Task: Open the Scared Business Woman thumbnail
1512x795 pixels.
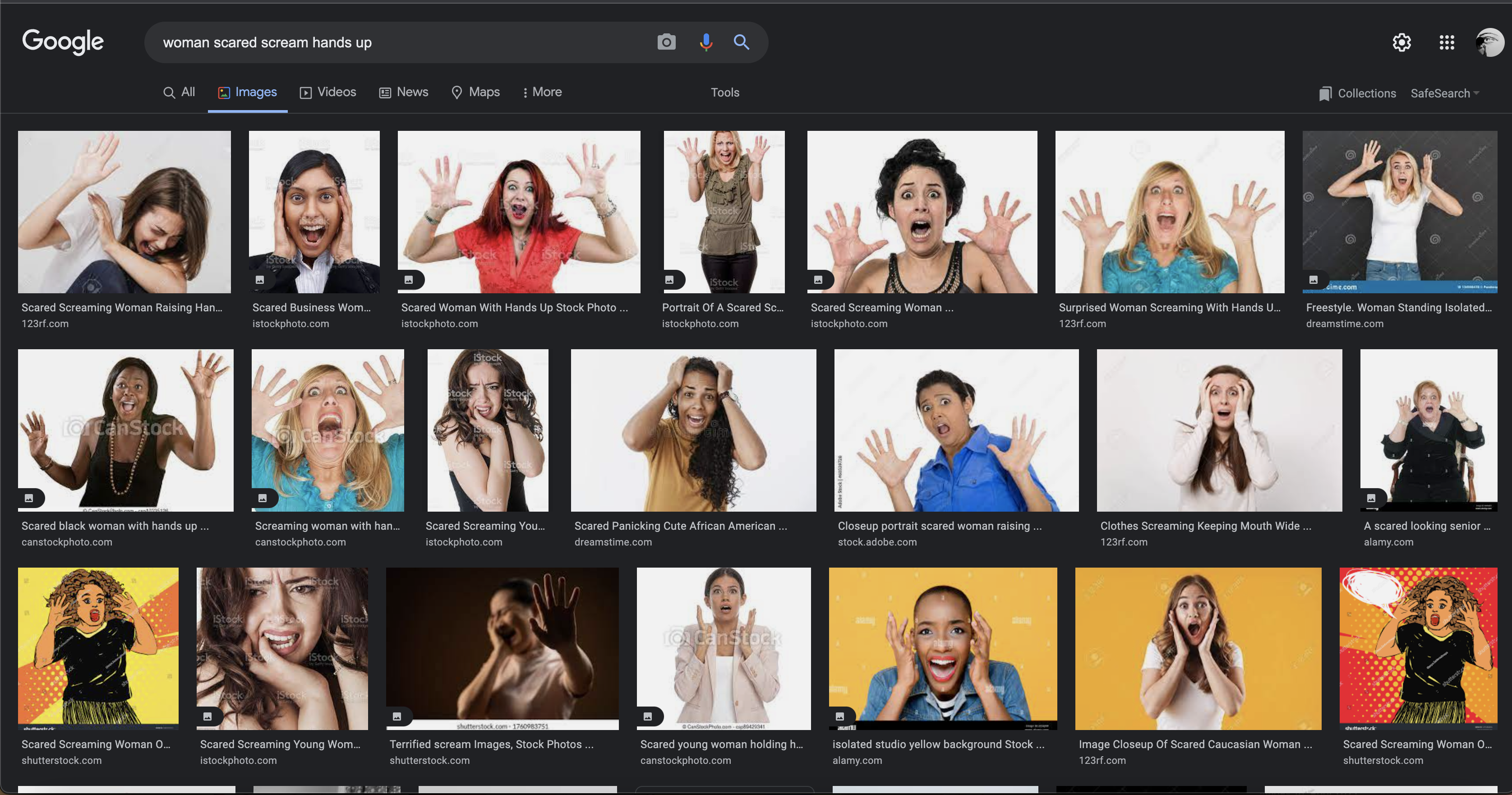Action: pos(314,212)
